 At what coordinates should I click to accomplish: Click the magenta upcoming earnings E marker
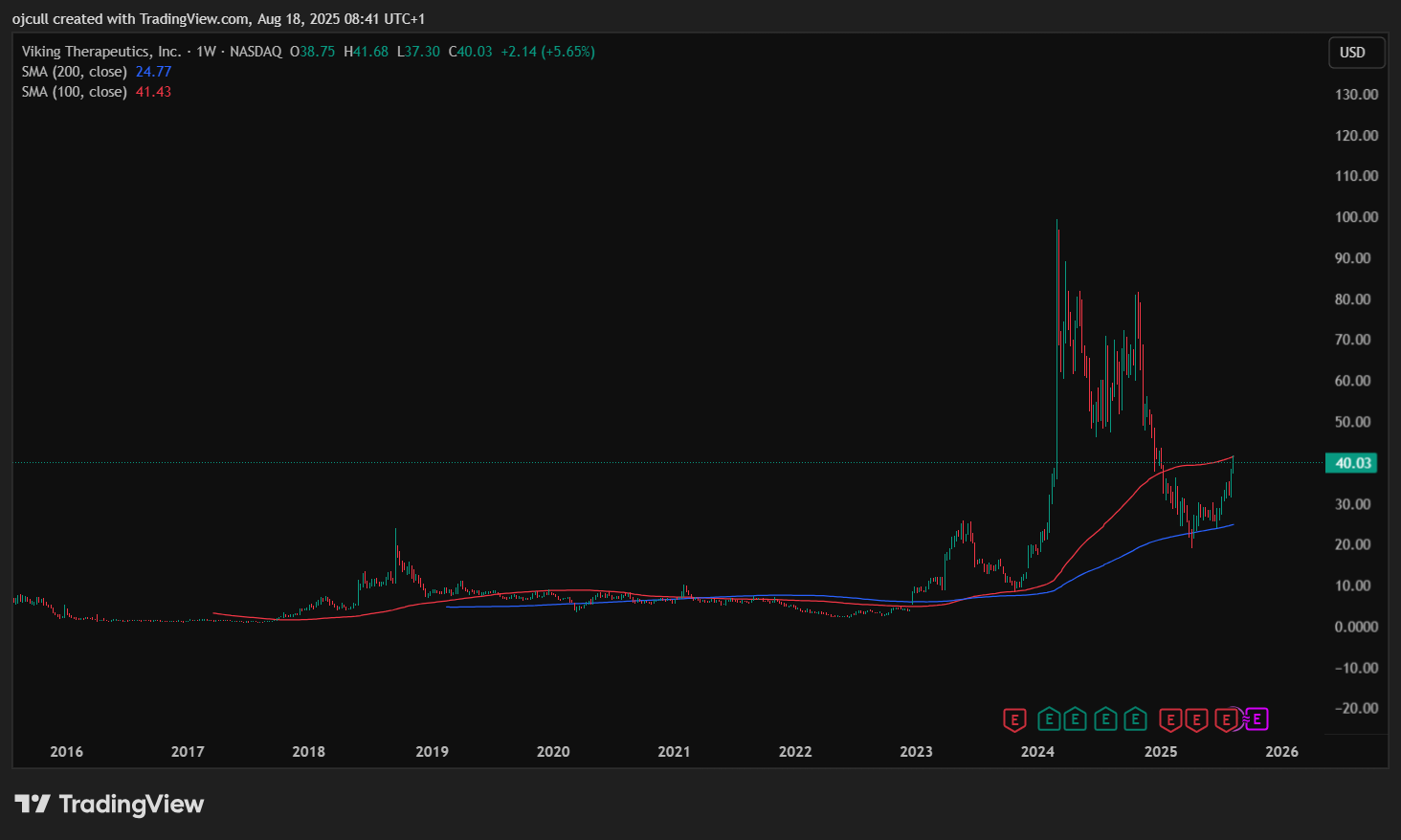(x=1257, y=719)
